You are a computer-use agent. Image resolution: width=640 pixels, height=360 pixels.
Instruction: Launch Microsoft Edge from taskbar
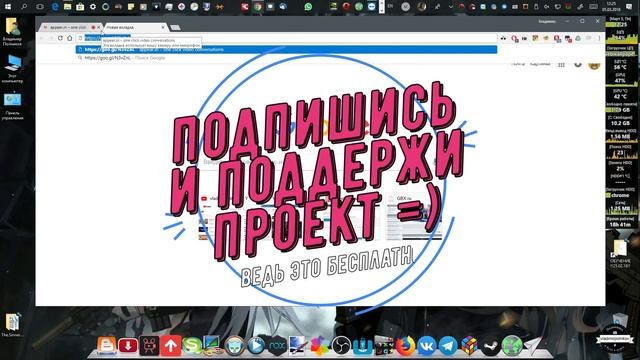[x=55, y=7]
